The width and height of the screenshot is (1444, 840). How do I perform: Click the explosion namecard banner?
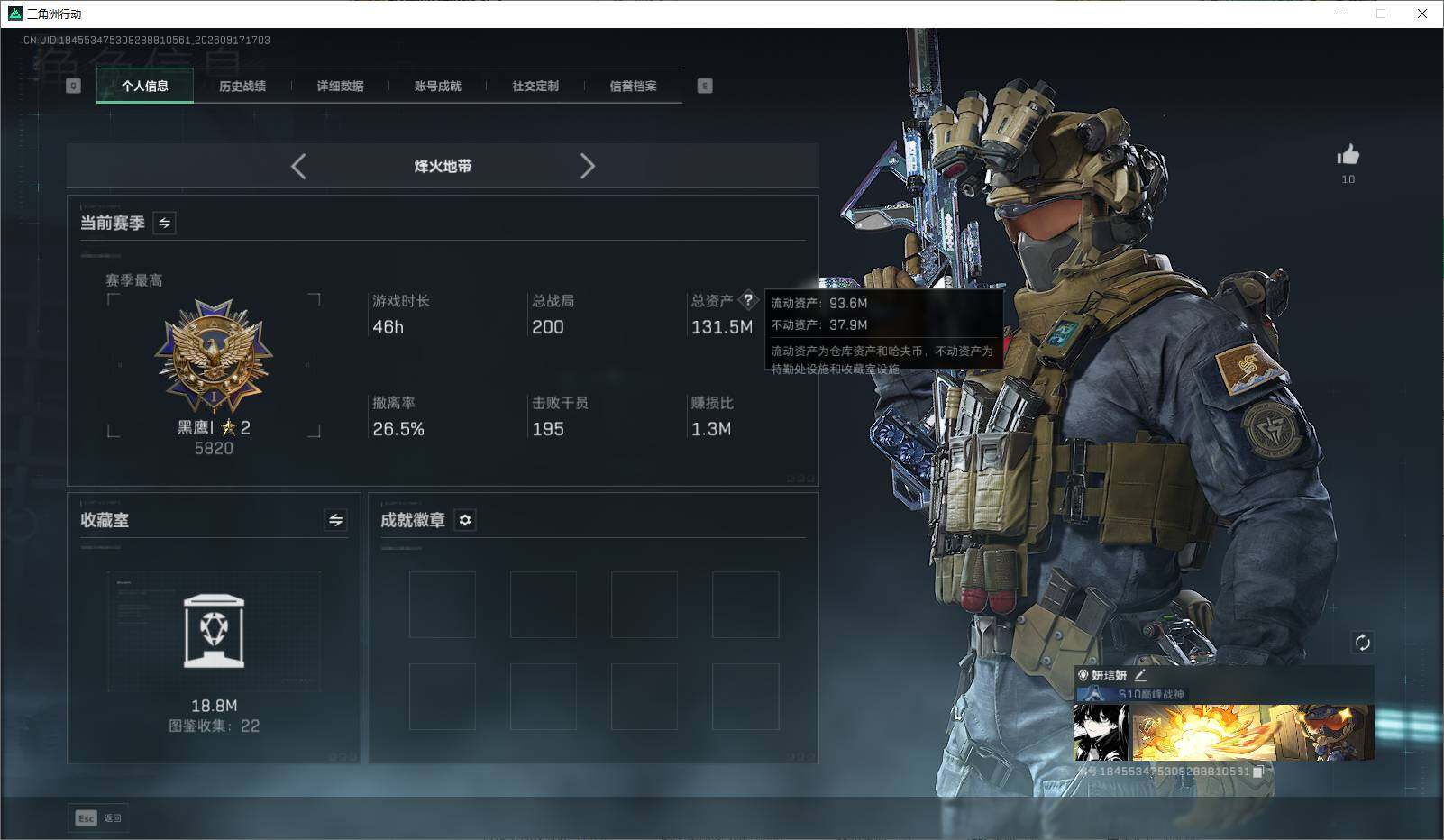(x=1253, y=733)
